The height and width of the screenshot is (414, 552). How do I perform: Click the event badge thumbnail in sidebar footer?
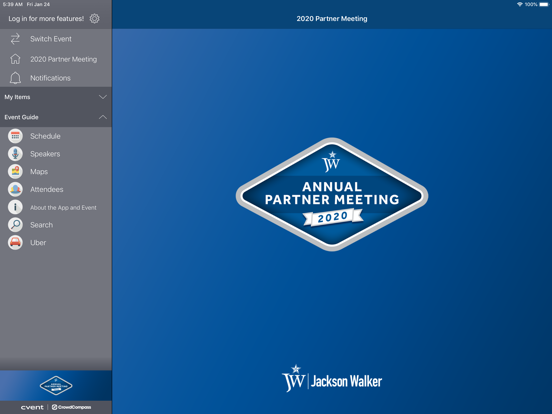click(x=56, y=385)
